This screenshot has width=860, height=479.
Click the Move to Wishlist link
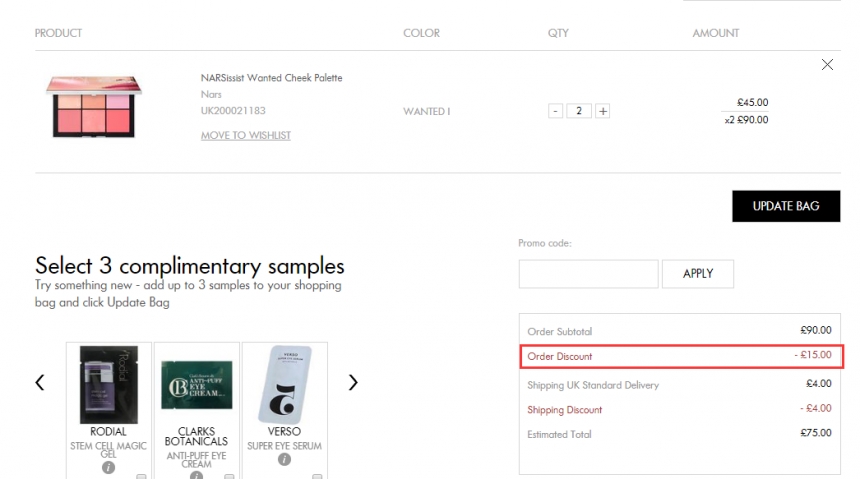(x=246, y=135)
